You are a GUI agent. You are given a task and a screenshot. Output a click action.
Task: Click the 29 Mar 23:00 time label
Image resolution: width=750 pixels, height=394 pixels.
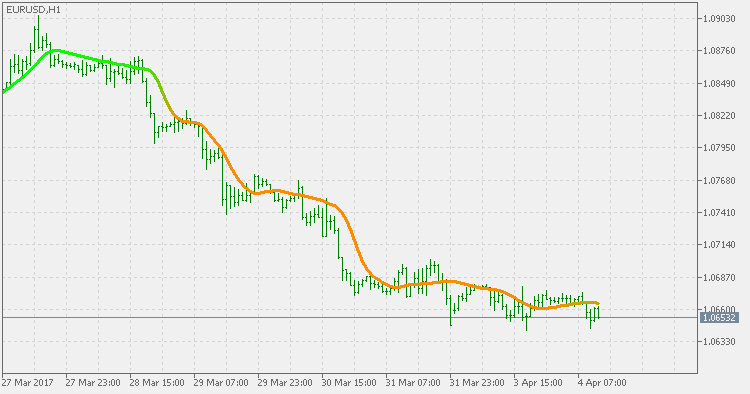click(x=285, y=383)
